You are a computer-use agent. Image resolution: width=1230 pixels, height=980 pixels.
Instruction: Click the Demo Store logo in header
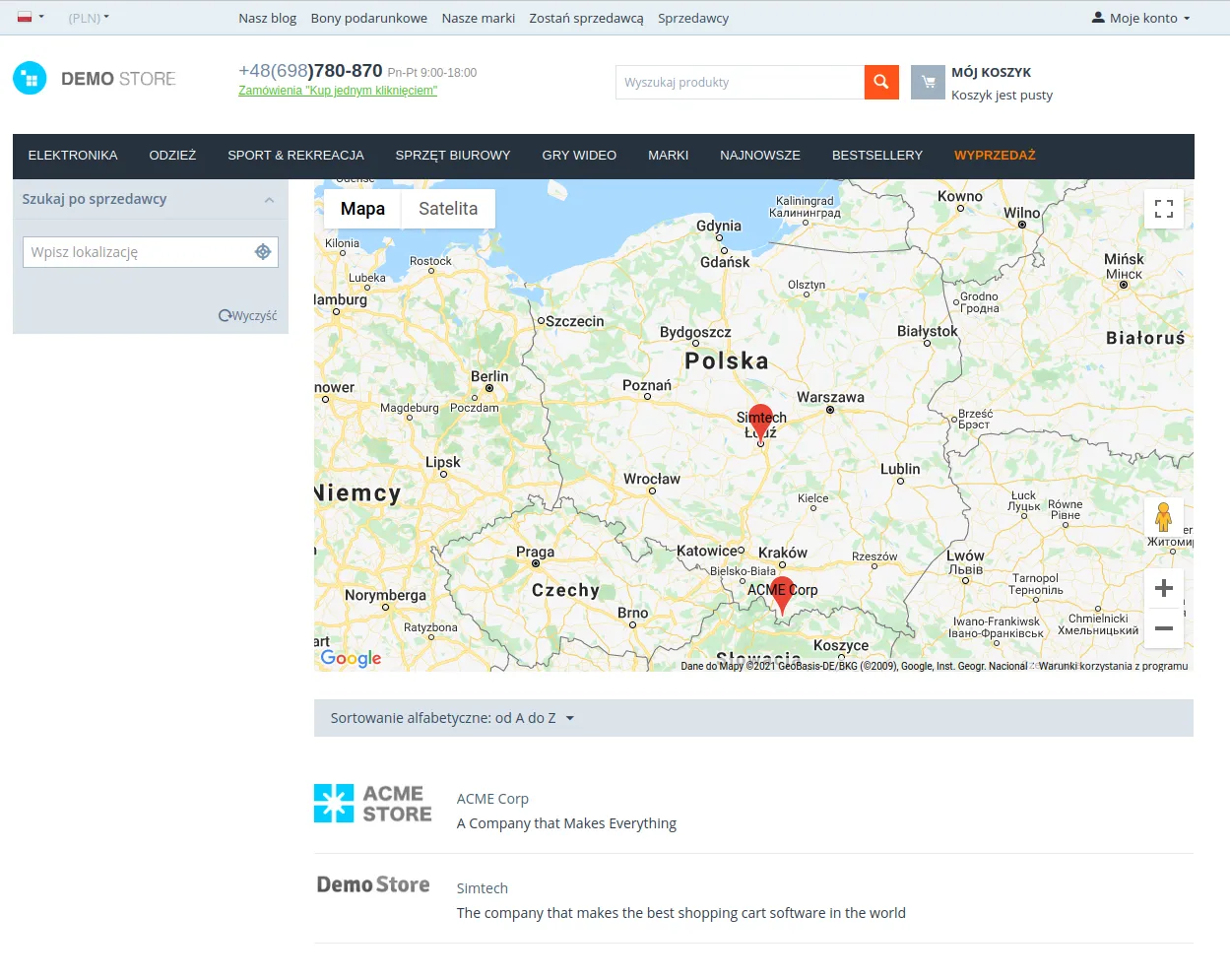click(95, 79)
